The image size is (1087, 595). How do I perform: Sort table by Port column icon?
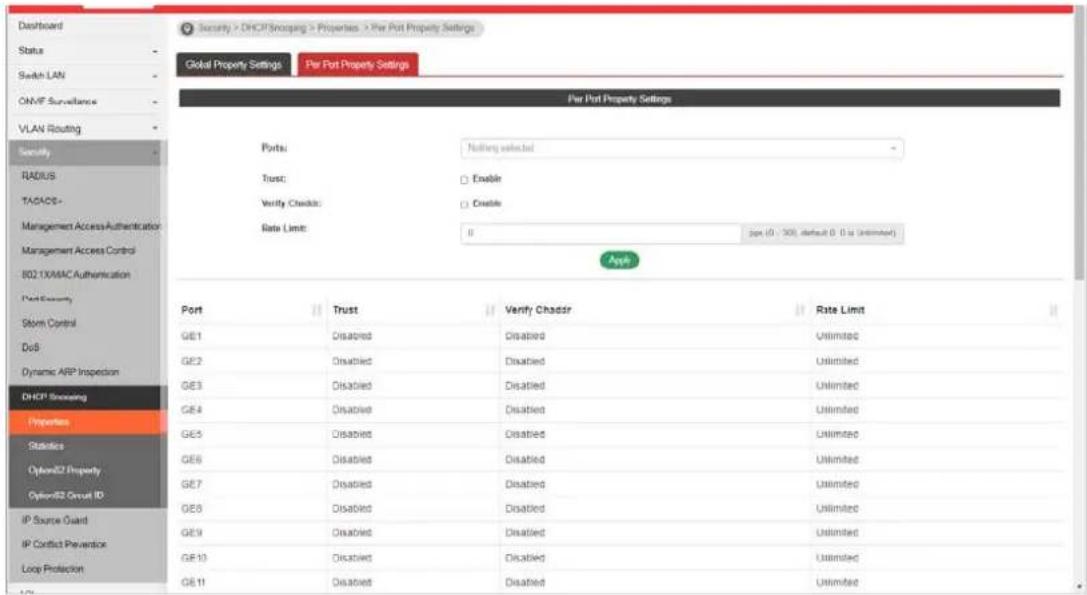317,310
